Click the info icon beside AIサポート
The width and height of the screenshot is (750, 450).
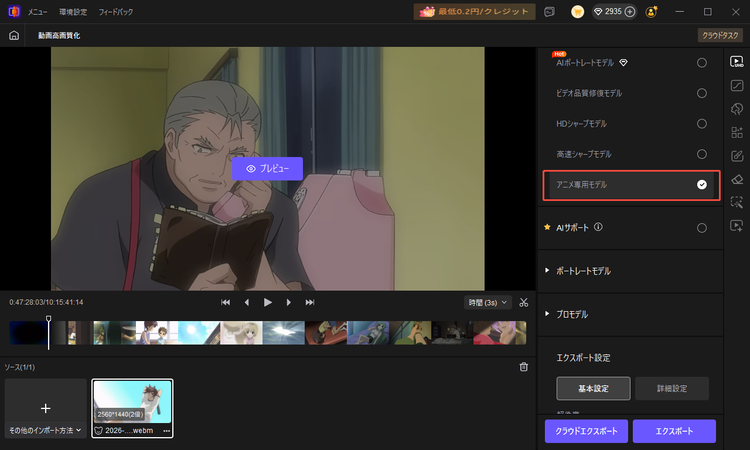(x=598, y=227)
